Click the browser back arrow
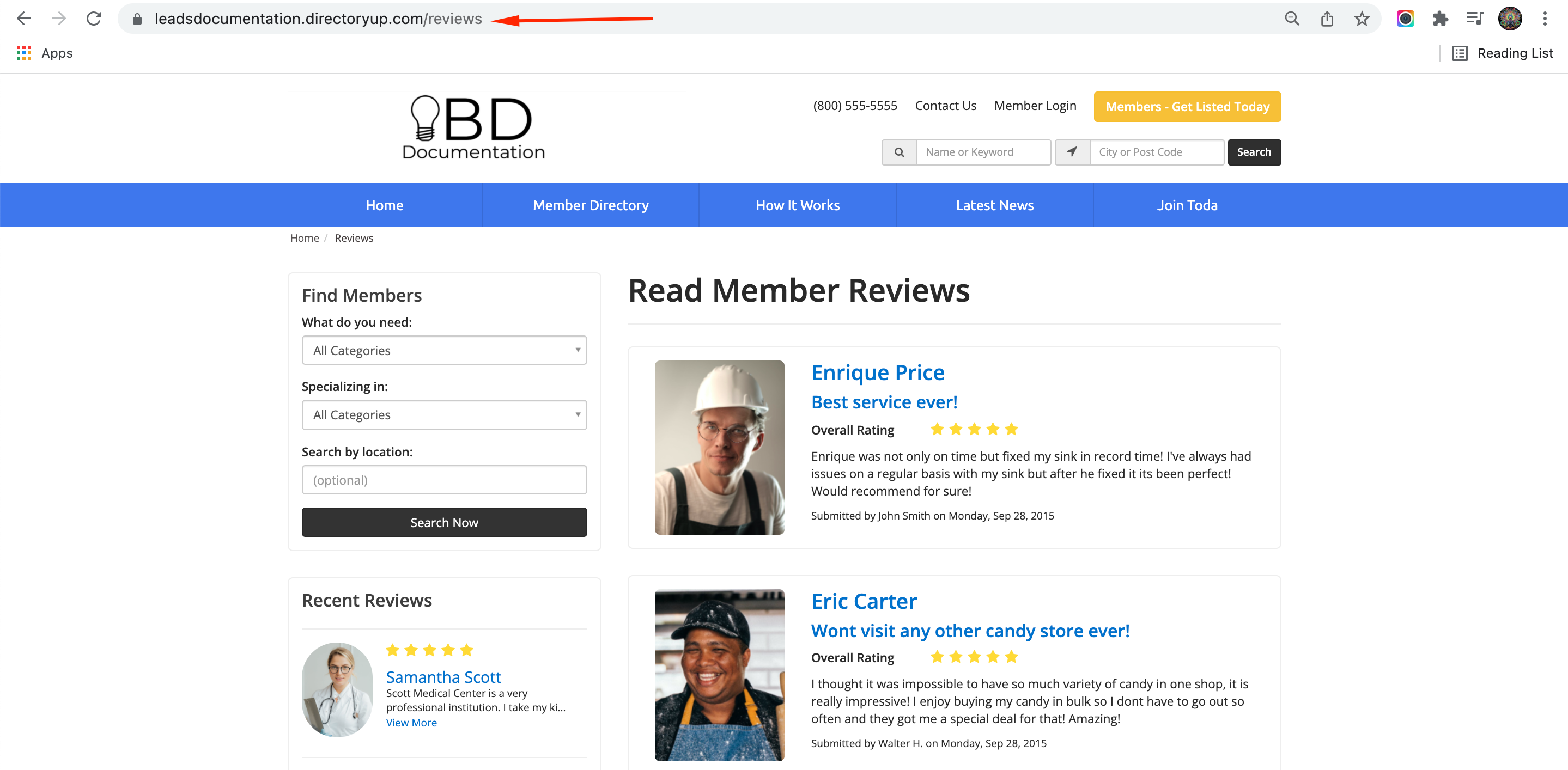This screenshot has width=1568, height=770. 24,19
